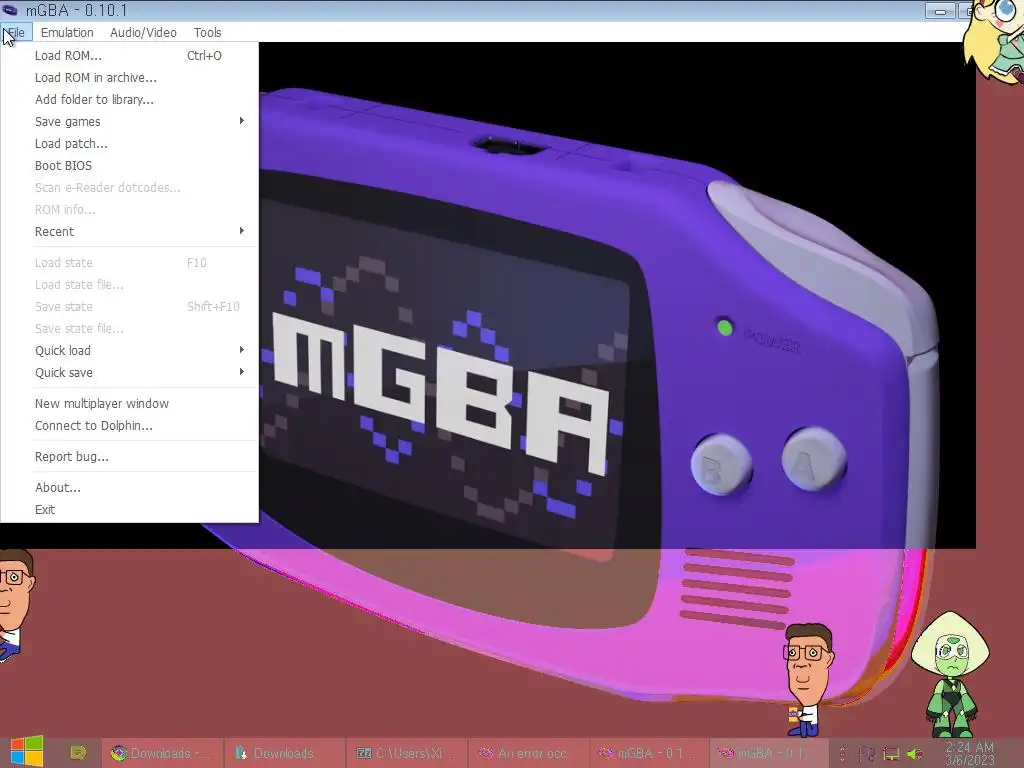Open the Windows Start button
Screen dimensions: 1024x768
(27, 752)
